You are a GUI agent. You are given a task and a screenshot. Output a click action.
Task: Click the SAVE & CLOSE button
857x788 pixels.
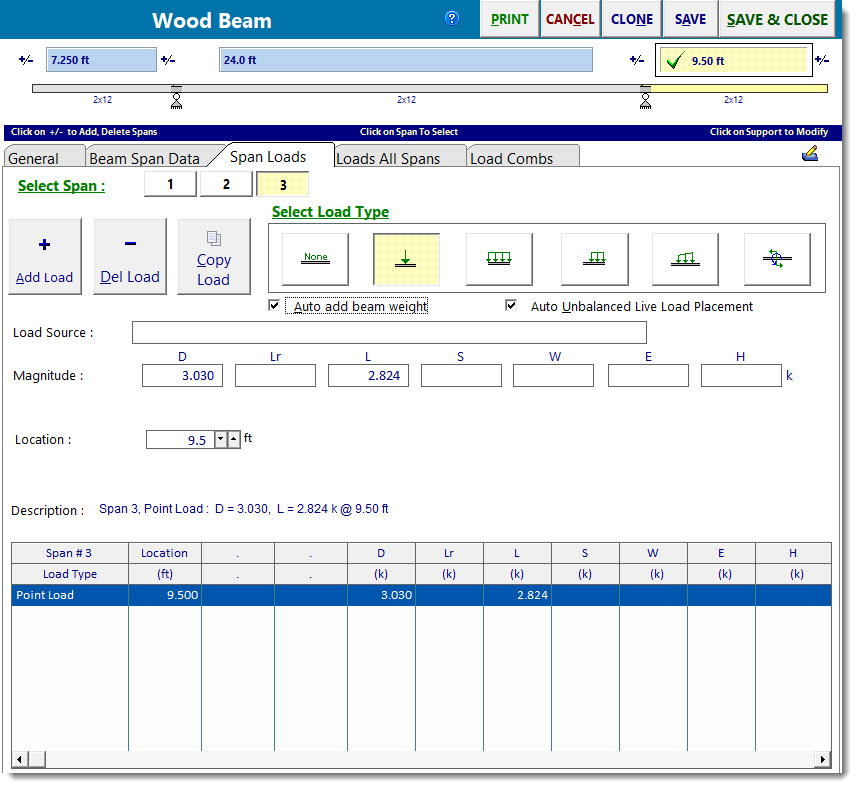pyautogui.click(x=777, y=19)
